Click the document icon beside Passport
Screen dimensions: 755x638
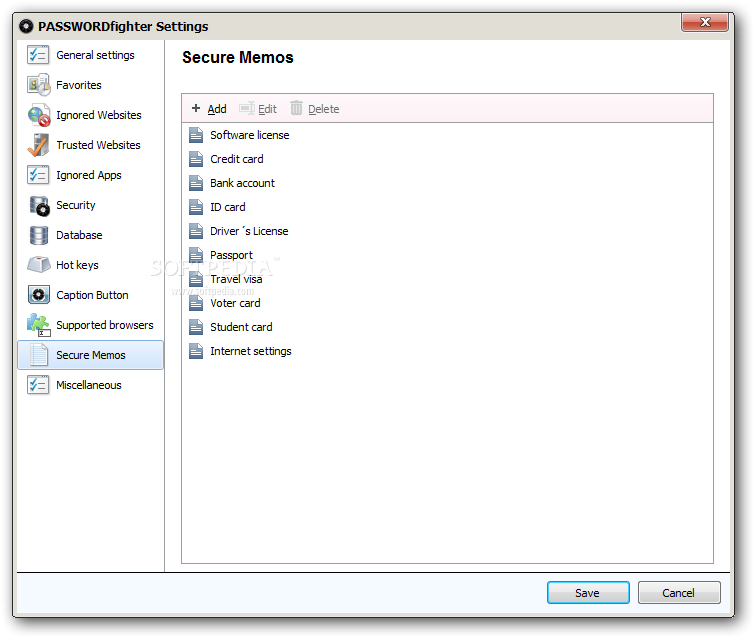[x=196, y=255]
